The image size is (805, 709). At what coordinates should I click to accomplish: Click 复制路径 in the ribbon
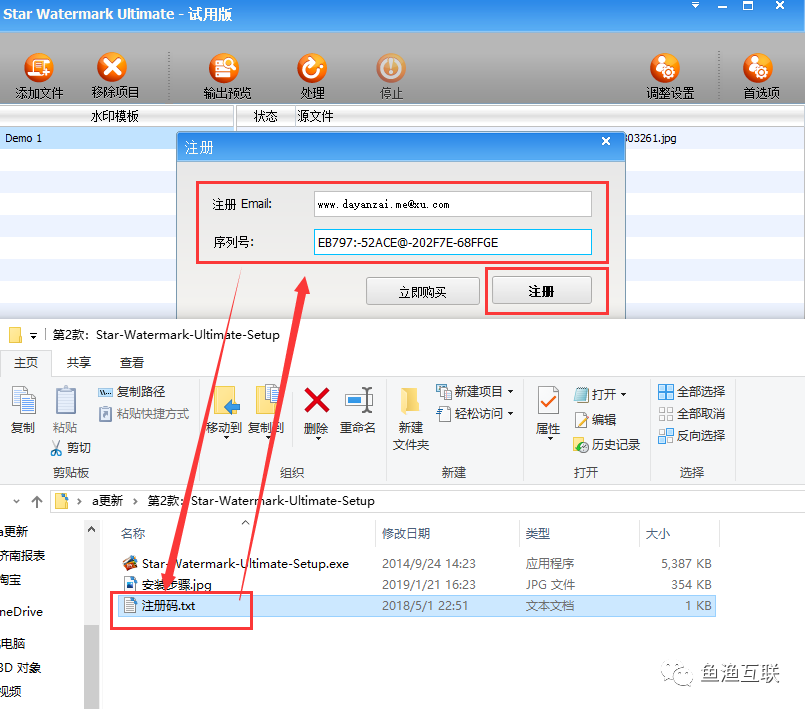tap(131, 392)
